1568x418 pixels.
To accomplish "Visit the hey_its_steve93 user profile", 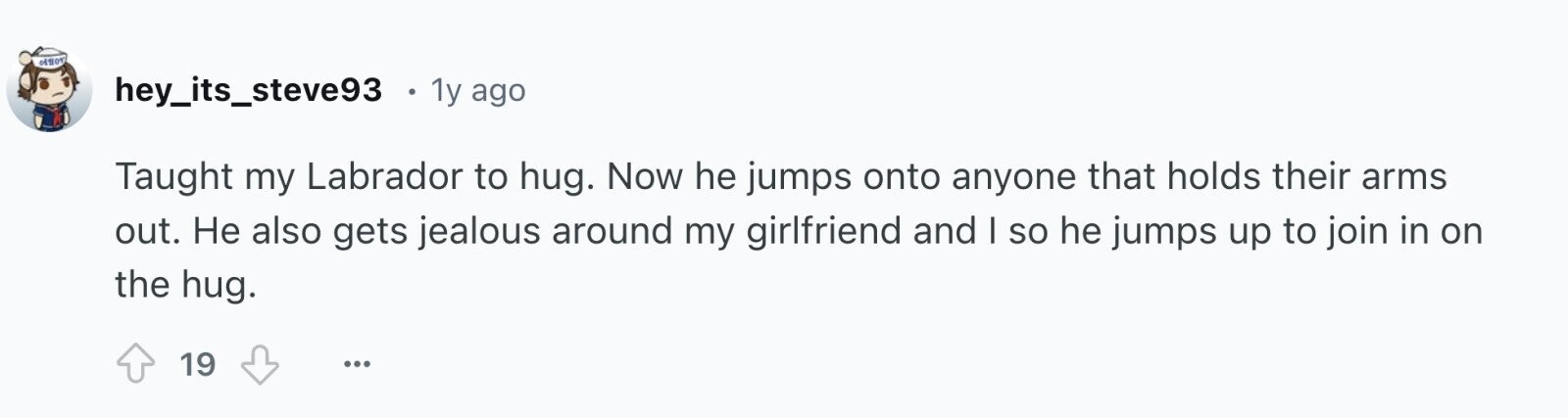I will click(248, 90).
